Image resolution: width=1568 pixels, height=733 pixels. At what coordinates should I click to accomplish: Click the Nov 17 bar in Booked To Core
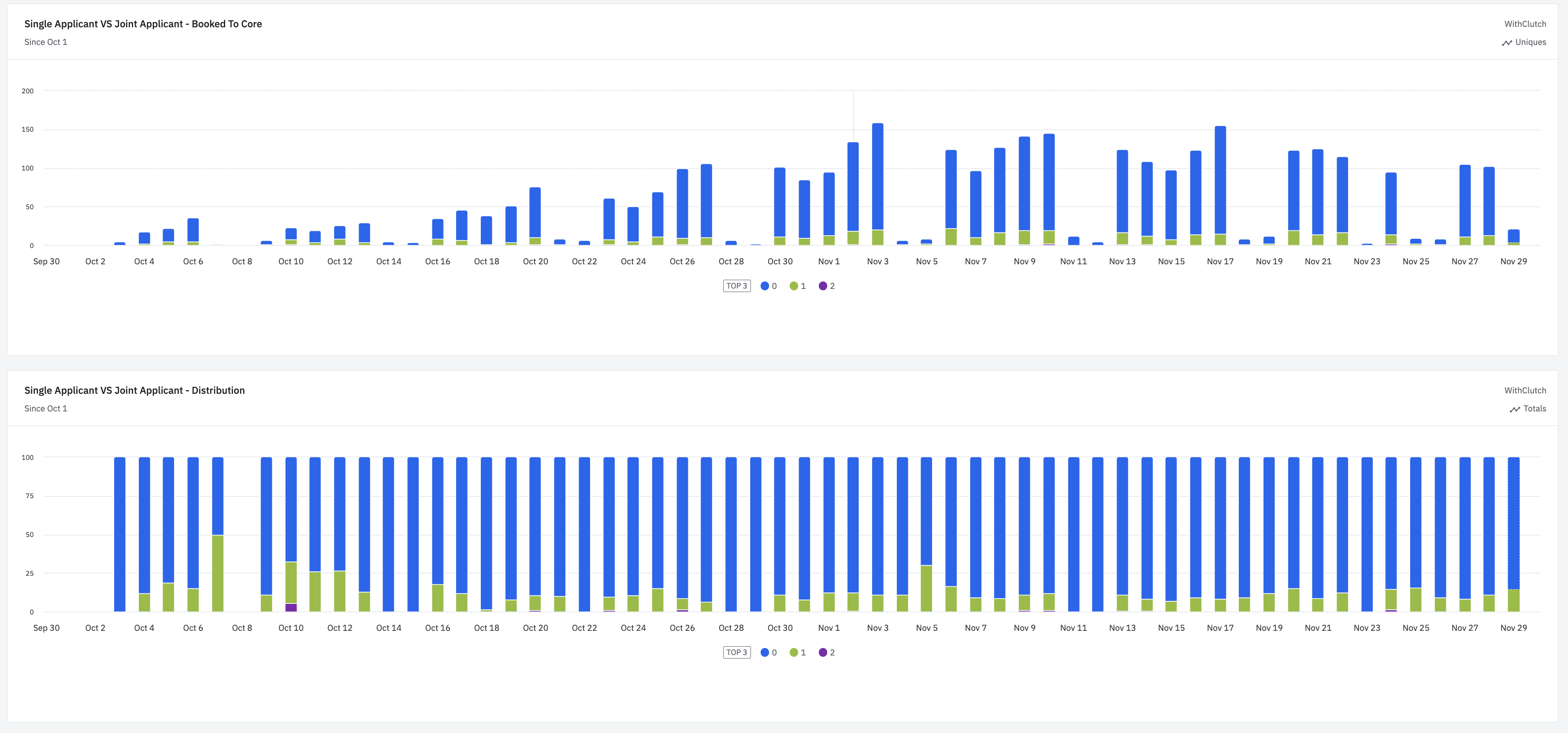pos(1220,182)
